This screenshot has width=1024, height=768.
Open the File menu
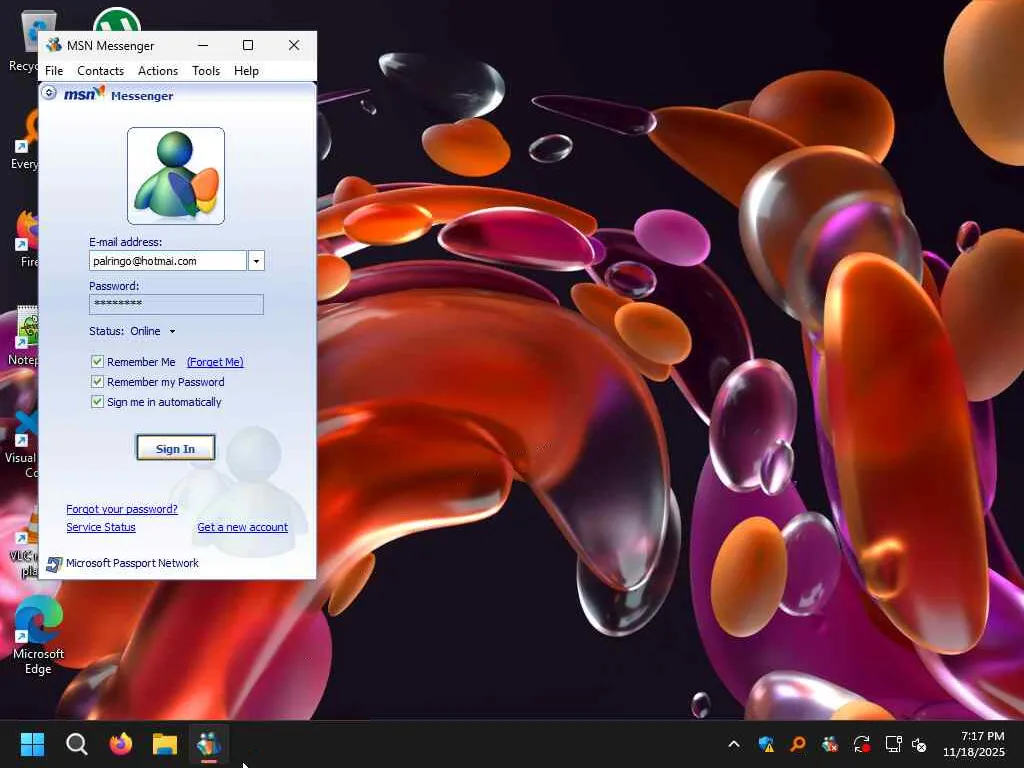pos(54,71)
